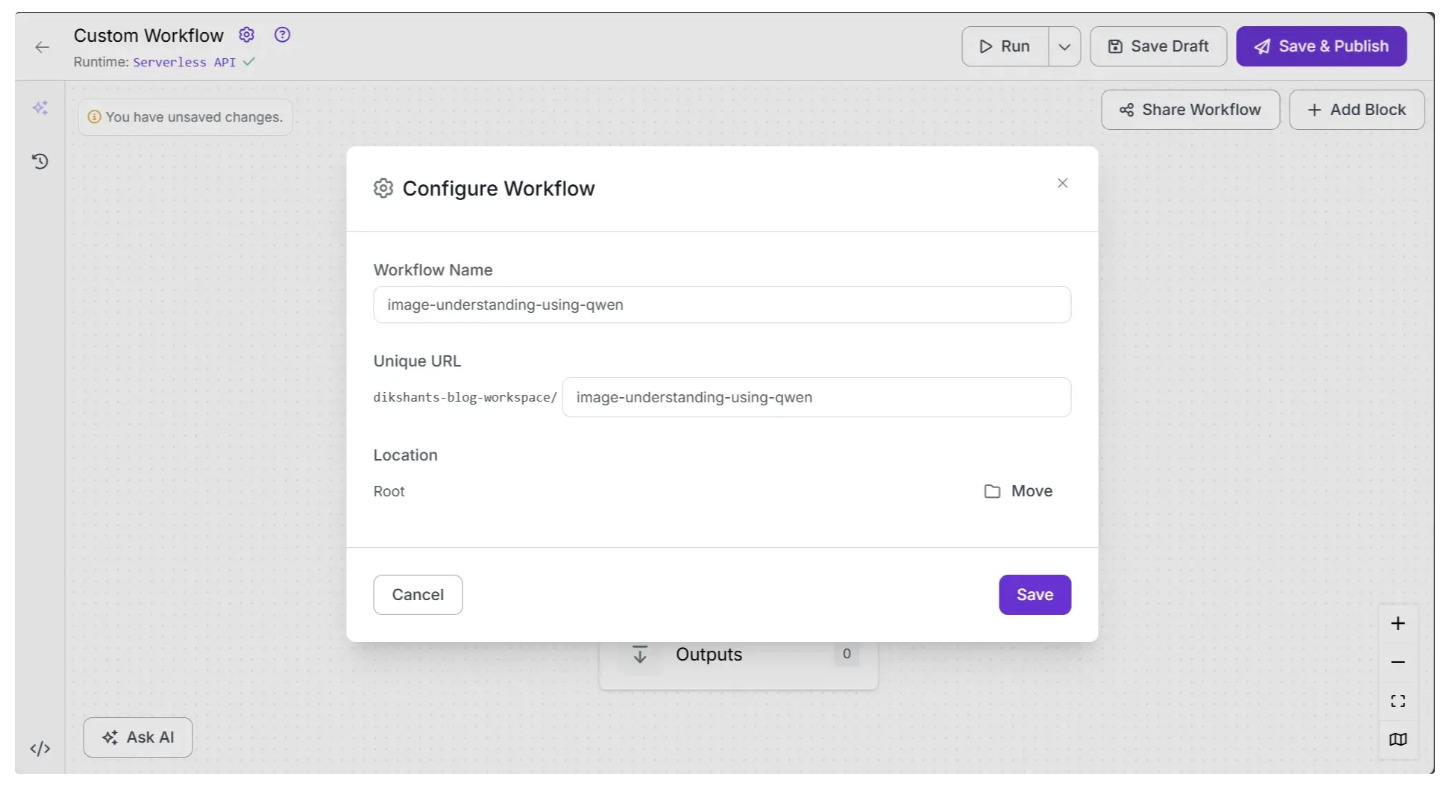Toggle the minimap icon
Image resolution: width=1444 pixels, height=788 pixels.
coord(1398,740)
